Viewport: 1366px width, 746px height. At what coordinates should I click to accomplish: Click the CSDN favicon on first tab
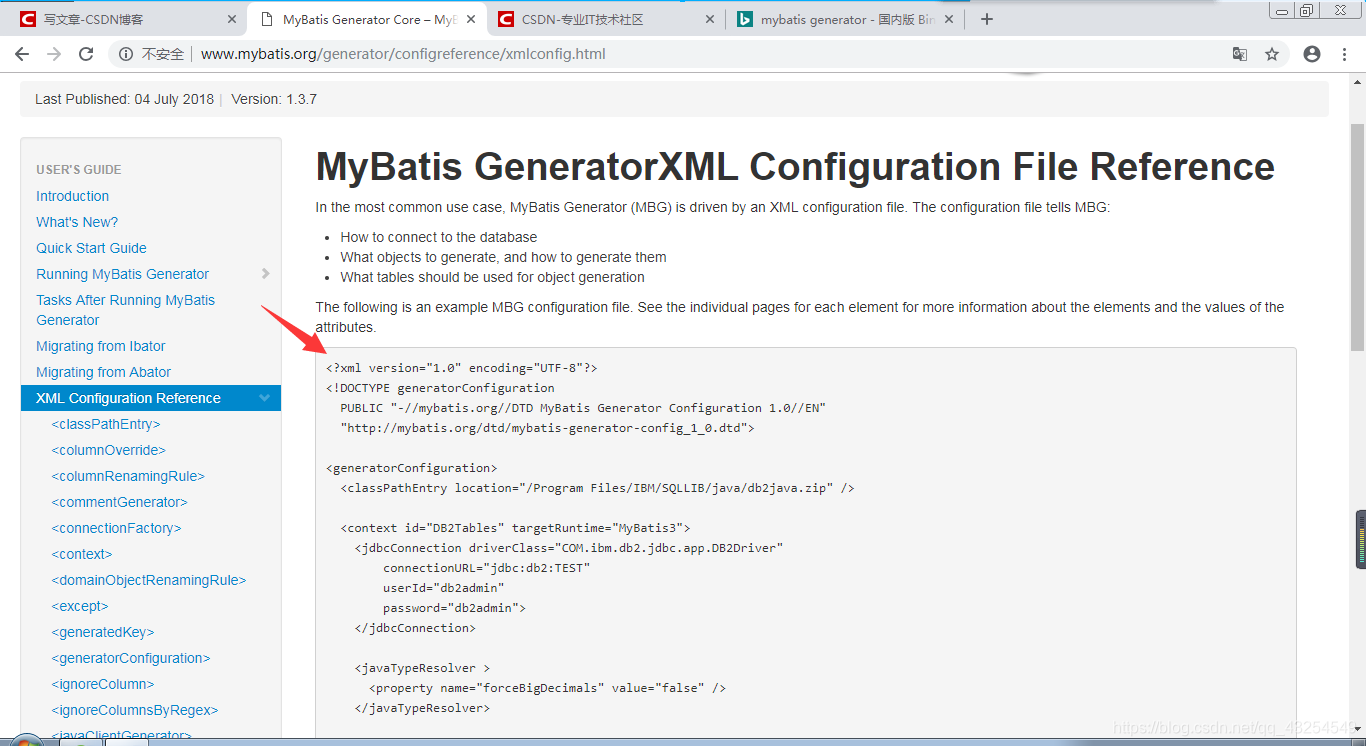pyautogui.click(x=28, y=19)
